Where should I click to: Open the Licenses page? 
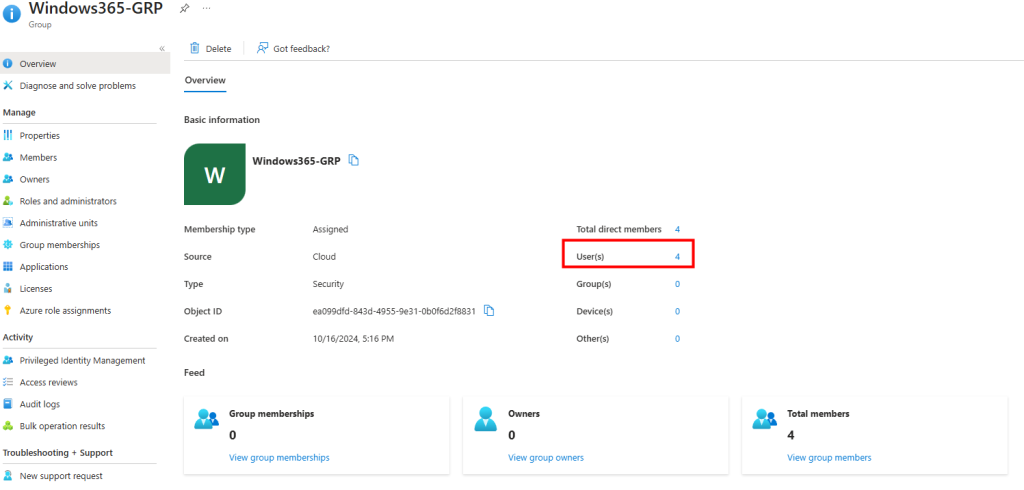36,289
